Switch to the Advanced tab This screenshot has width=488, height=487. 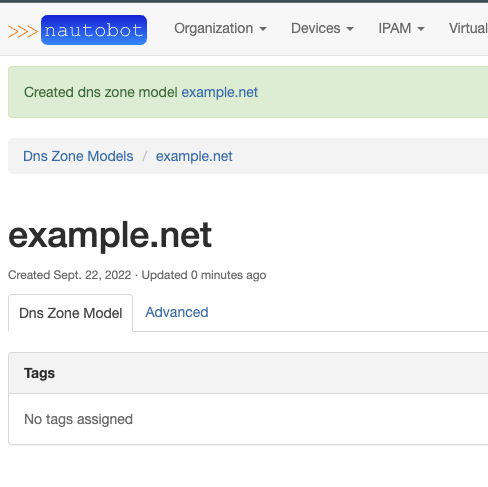[x=177, y=312]
